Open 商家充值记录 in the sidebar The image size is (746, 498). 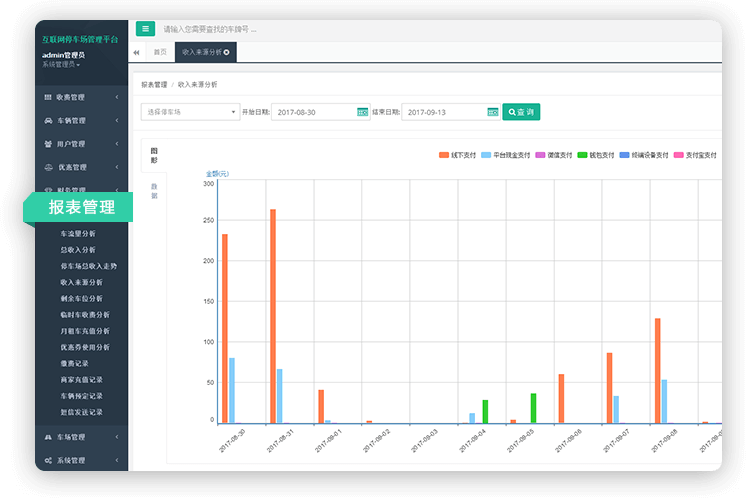81,380
